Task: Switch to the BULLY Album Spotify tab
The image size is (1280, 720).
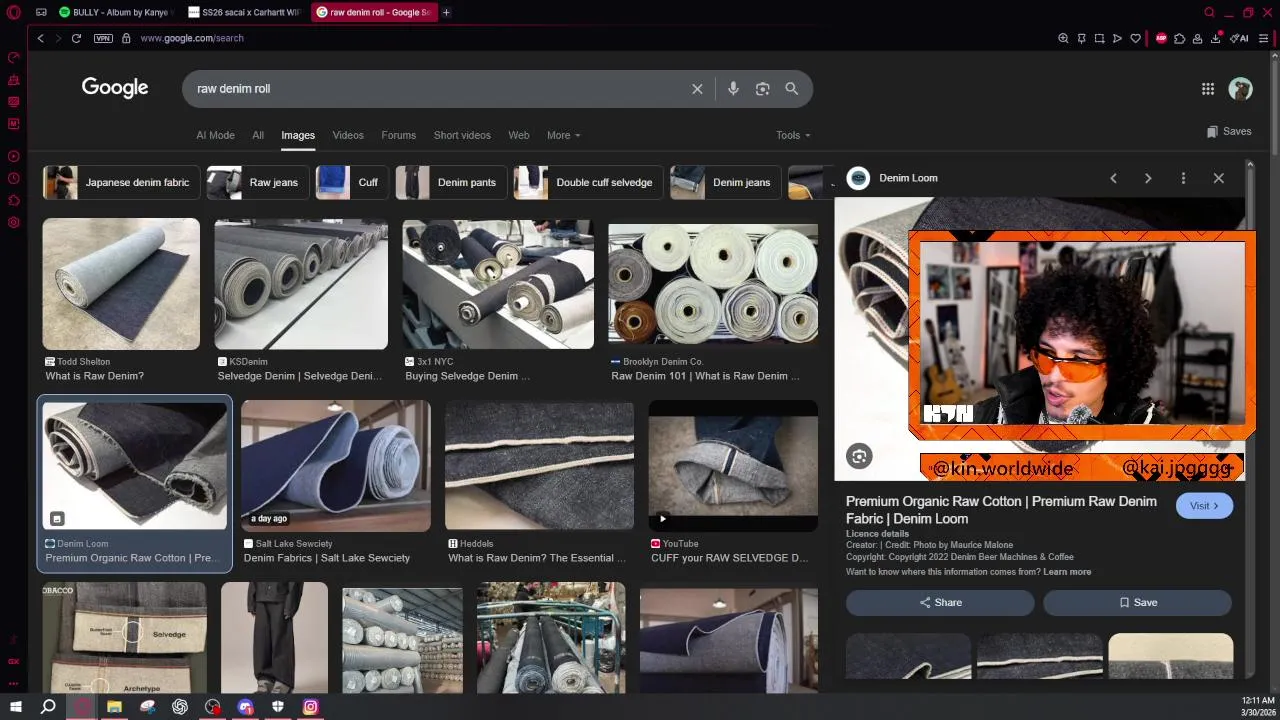Action: coord(116,12)
